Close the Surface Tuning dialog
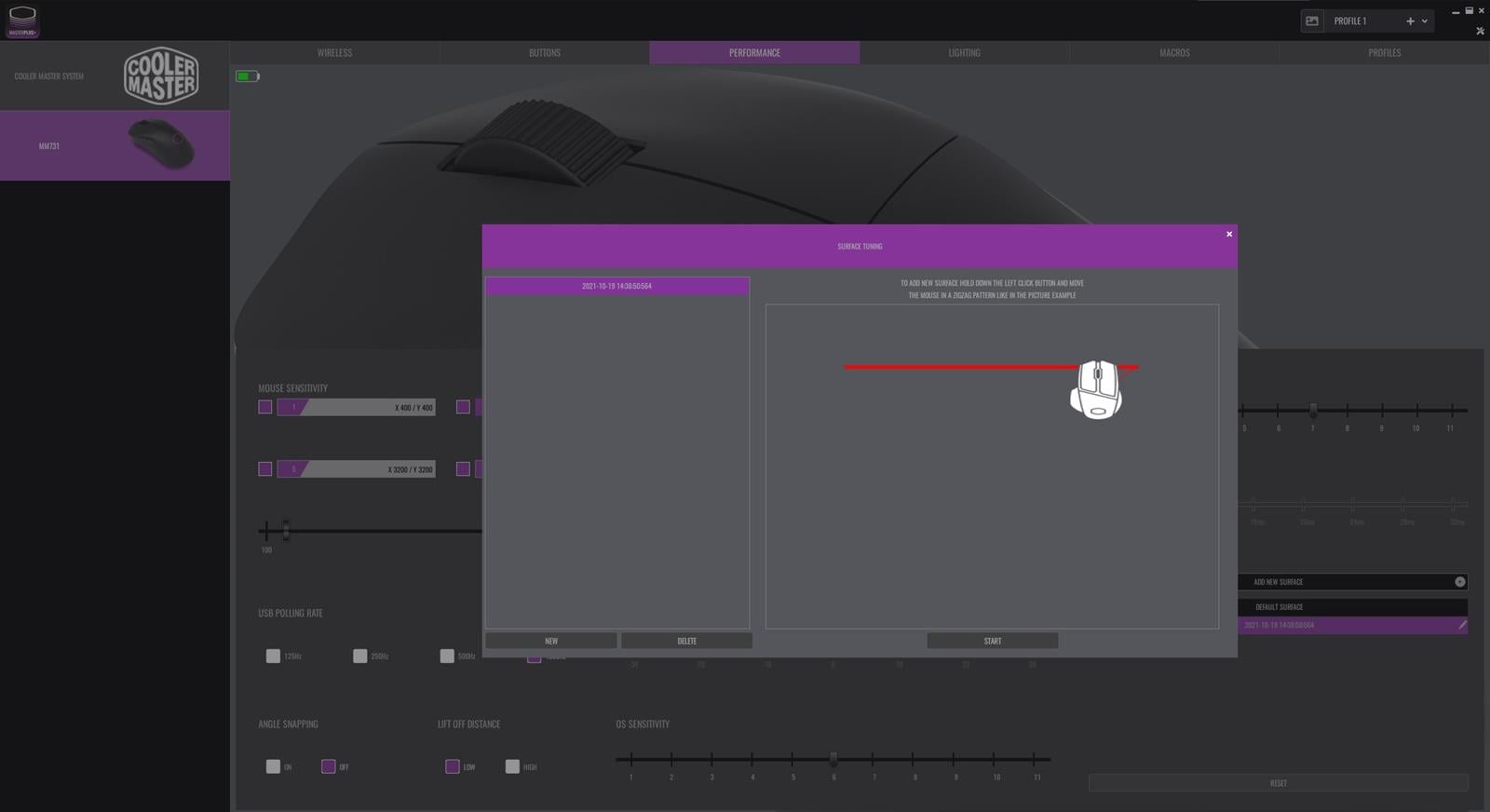Image resolution: width=1490 pixels, height=812 pixels. point(1229,234)
